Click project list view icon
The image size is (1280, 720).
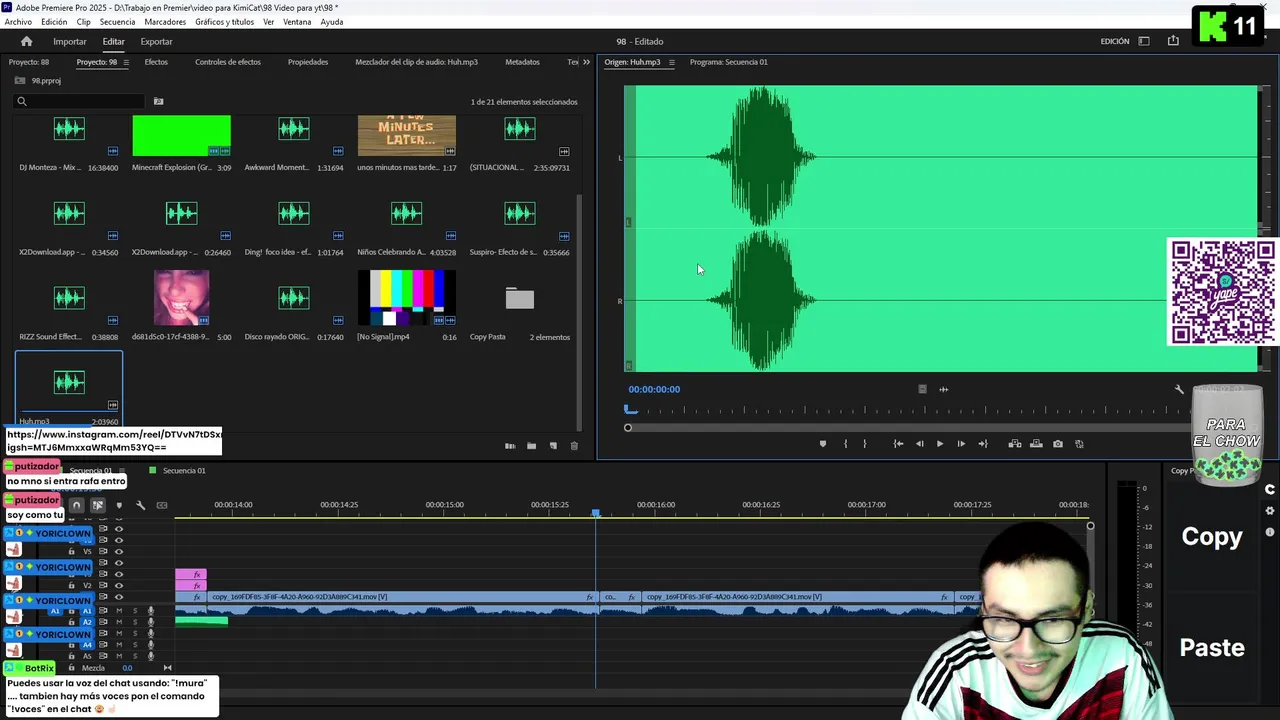pyautogui.click(x=510, y=446)
